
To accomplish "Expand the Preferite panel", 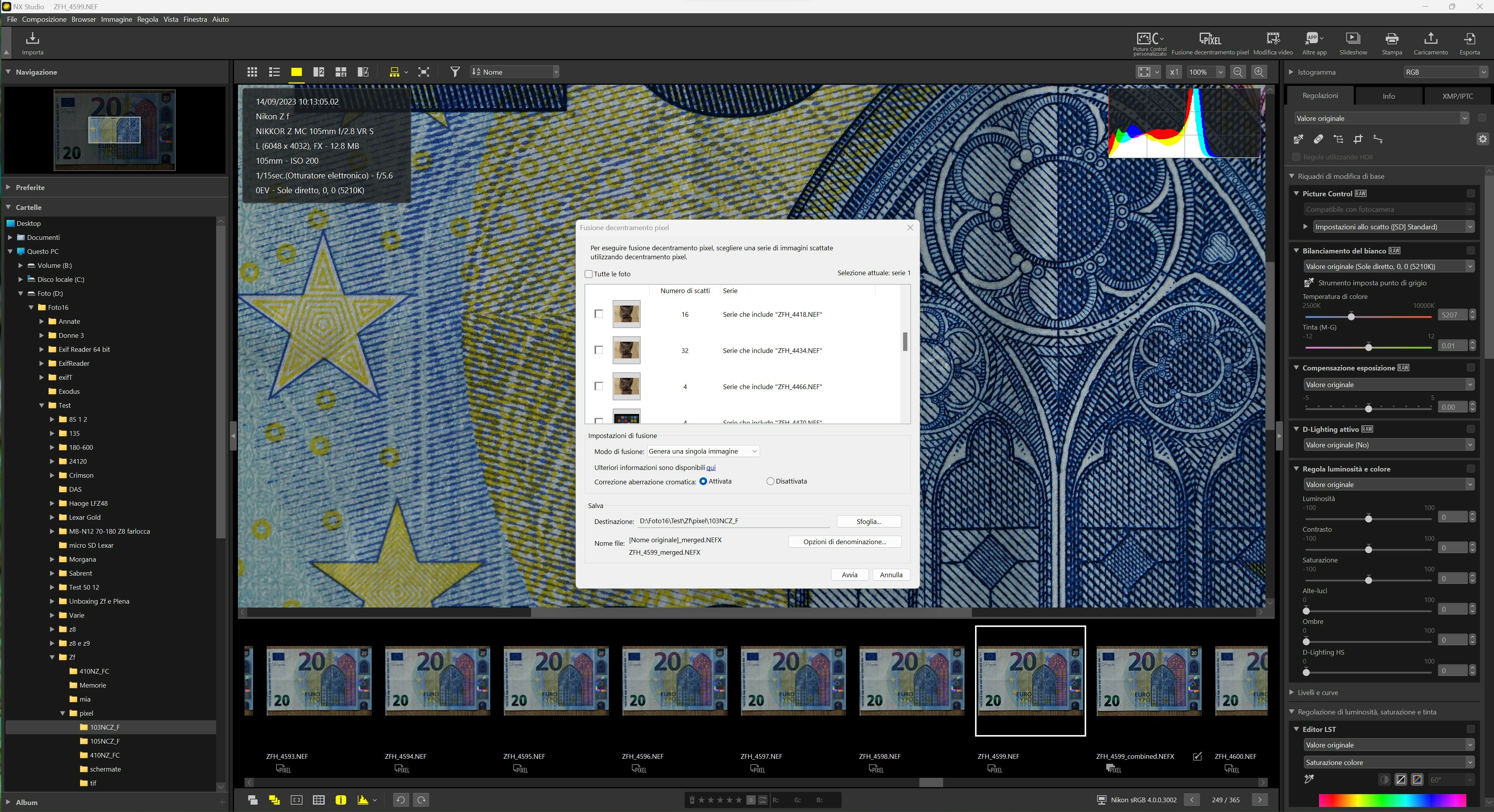I will (x=8, y=187).
